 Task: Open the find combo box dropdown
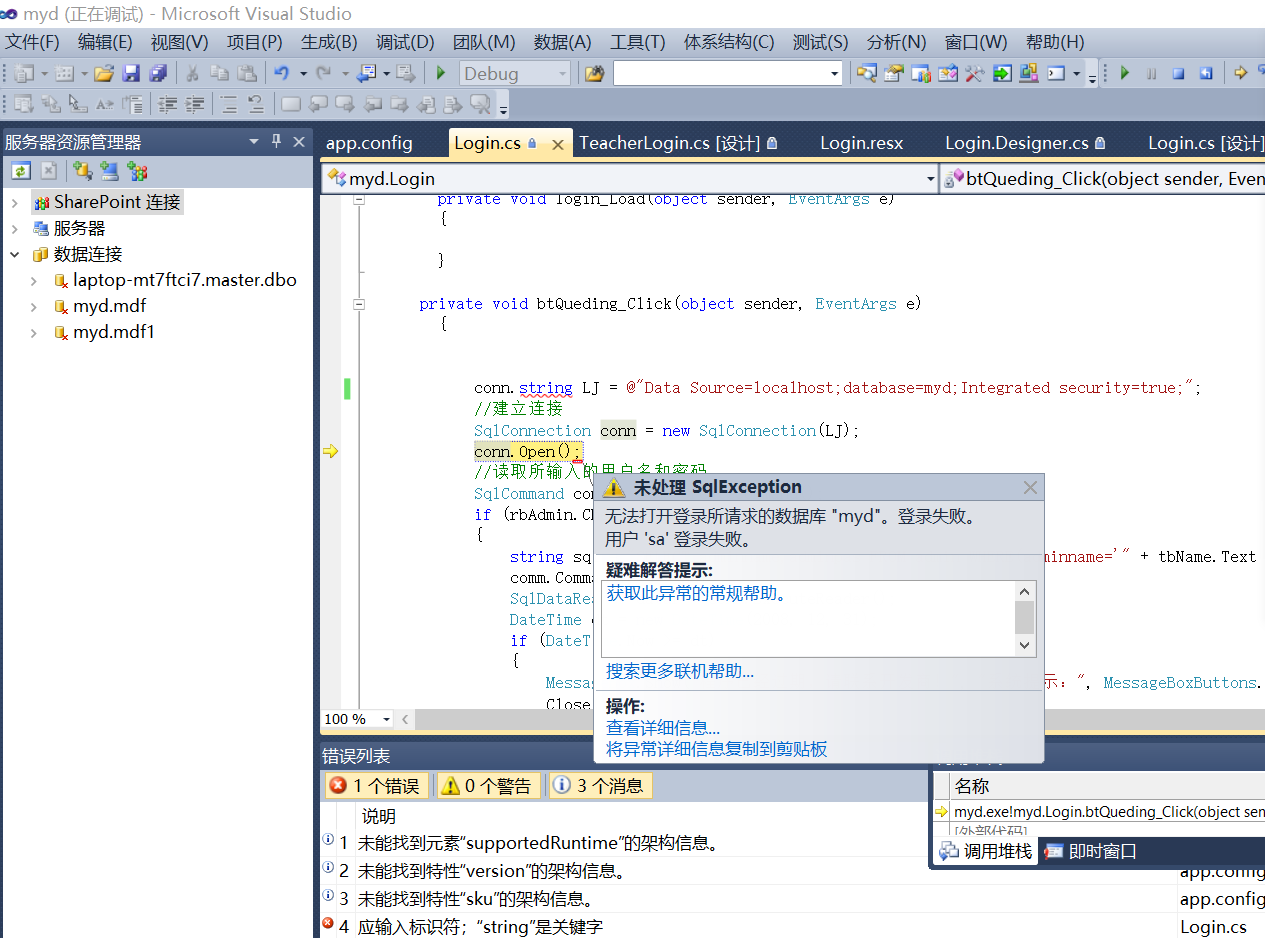click(x=835, y=73)
